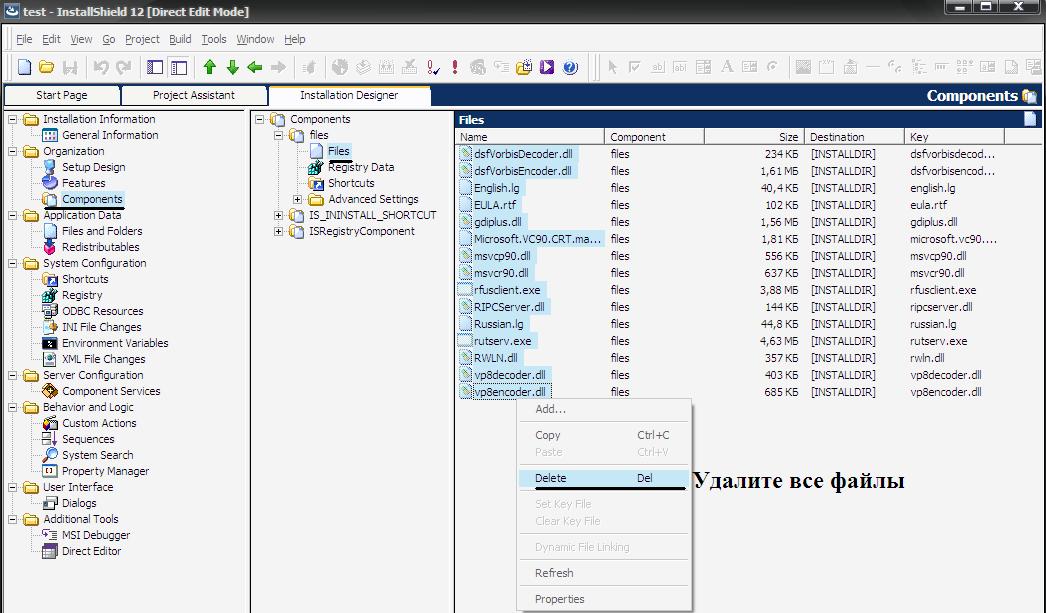Open the Build menu
Image resolution: width=1046 pixels, height=613 pixels.
pos(180,39)
